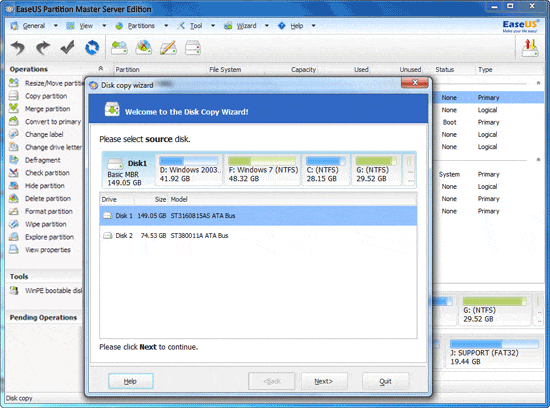Click the Delete partition sidebar icon
This screenshot has width=550, height=408.
[x=14, y=198]
